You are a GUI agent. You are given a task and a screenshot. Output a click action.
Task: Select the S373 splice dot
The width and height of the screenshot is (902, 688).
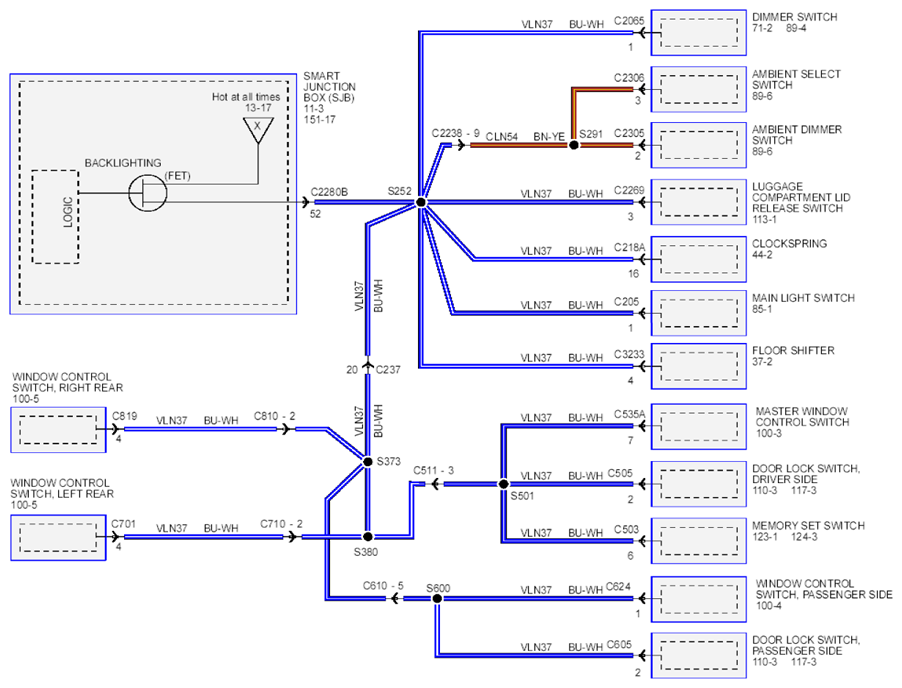click(x=368, y=461)
